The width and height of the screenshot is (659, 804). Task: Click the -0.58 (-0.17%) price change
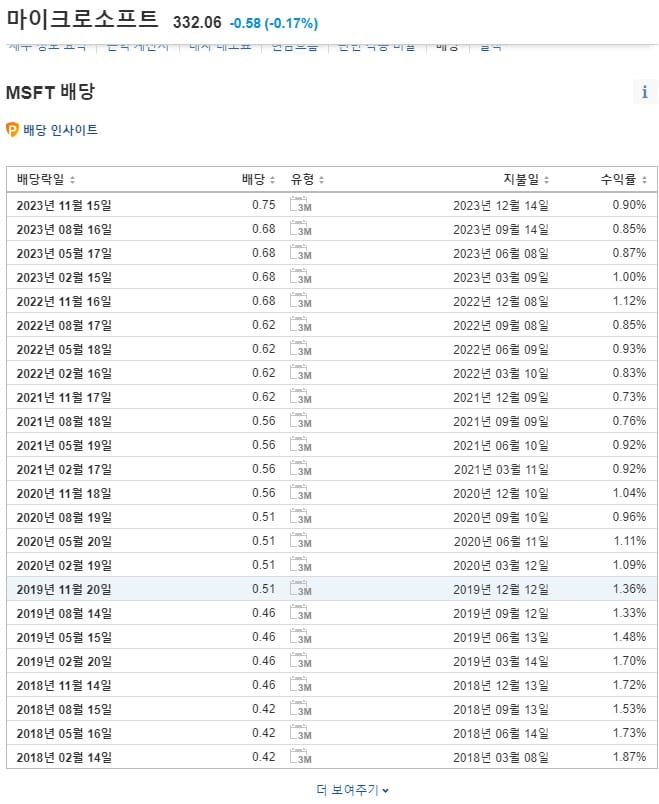[274, 23]
